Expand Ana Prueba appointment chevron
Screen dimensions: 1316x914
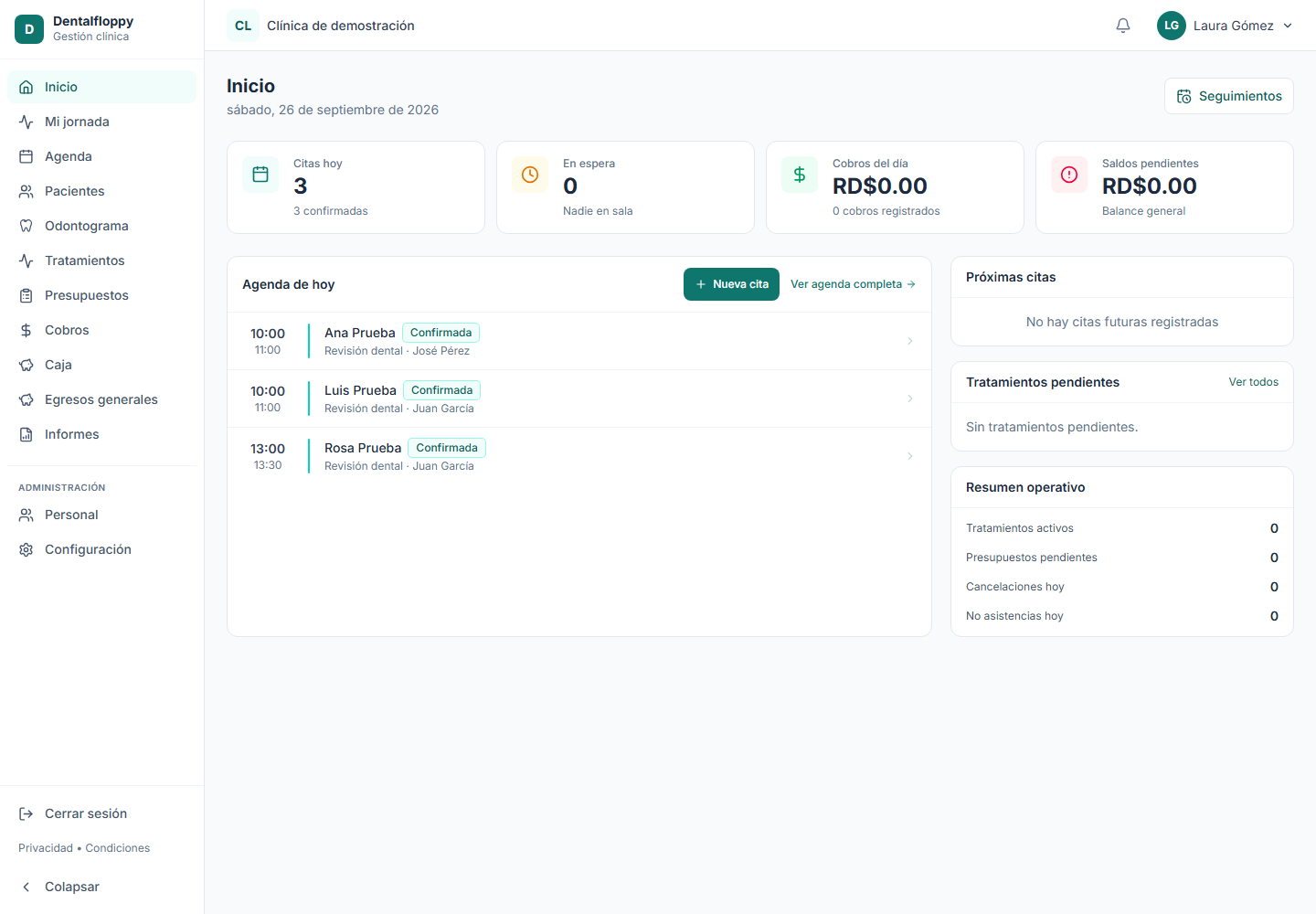click(x=910, y=341)
